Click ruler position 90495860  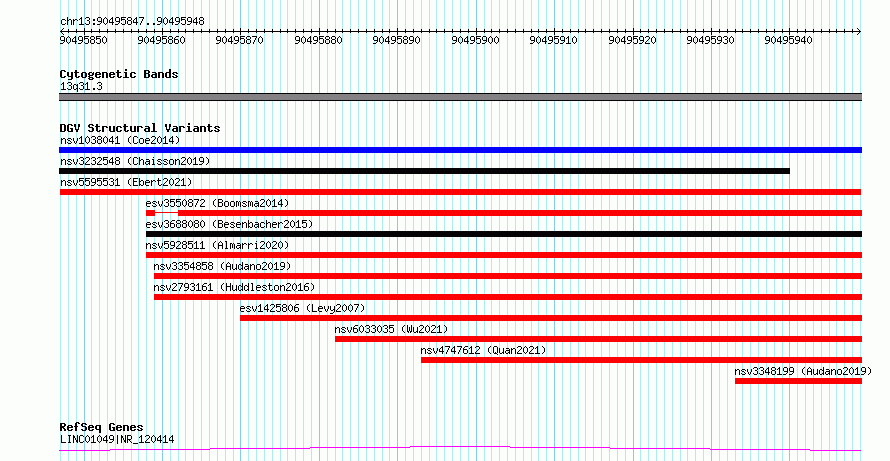pos(162,40)
